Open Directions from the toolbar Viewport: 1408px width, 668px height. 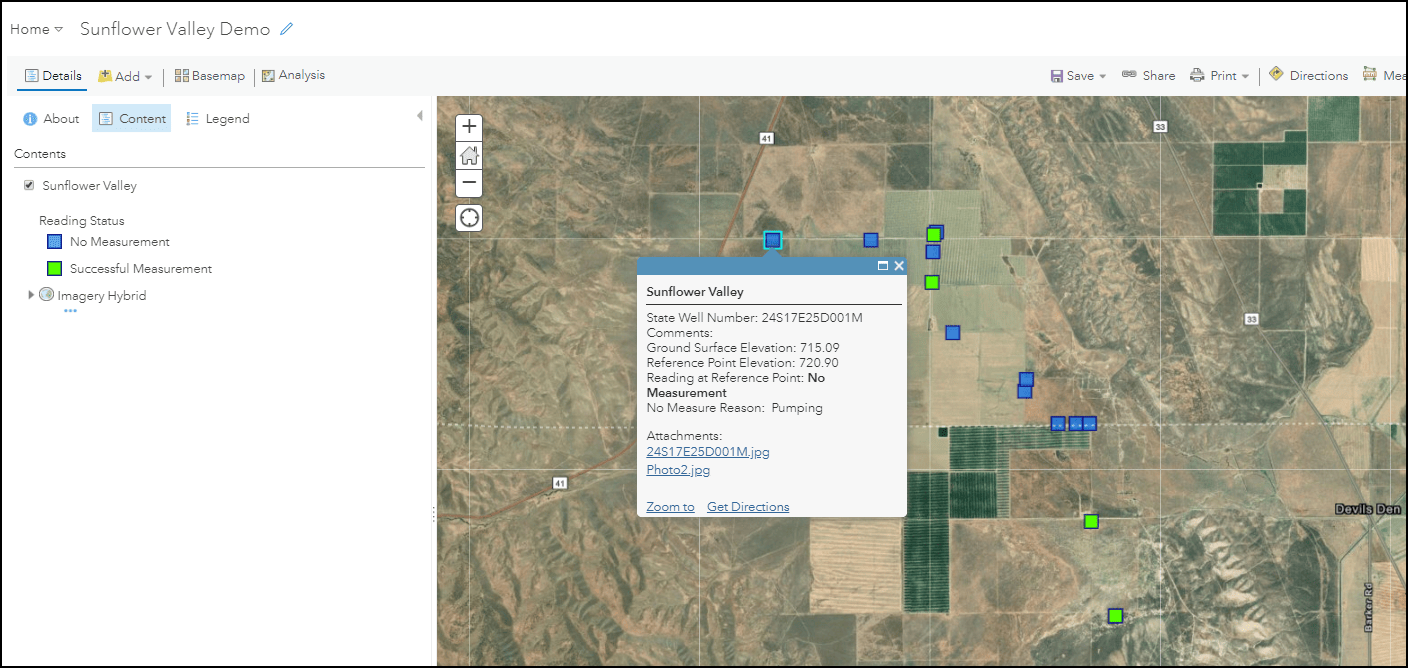[1308, 74]
